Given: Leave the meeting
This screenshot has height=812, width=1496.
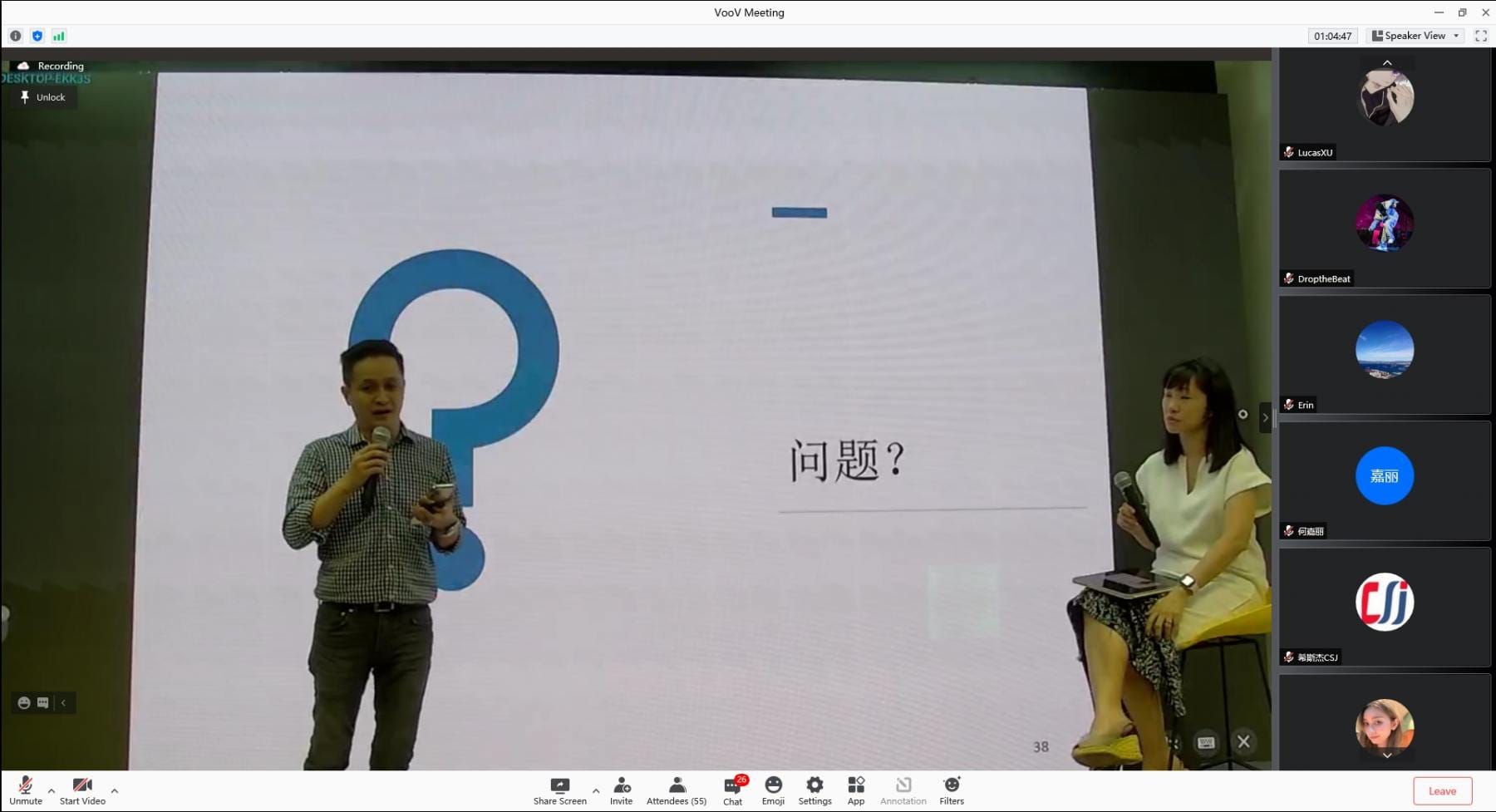Looking at the screenshot, I should 1442,791.
